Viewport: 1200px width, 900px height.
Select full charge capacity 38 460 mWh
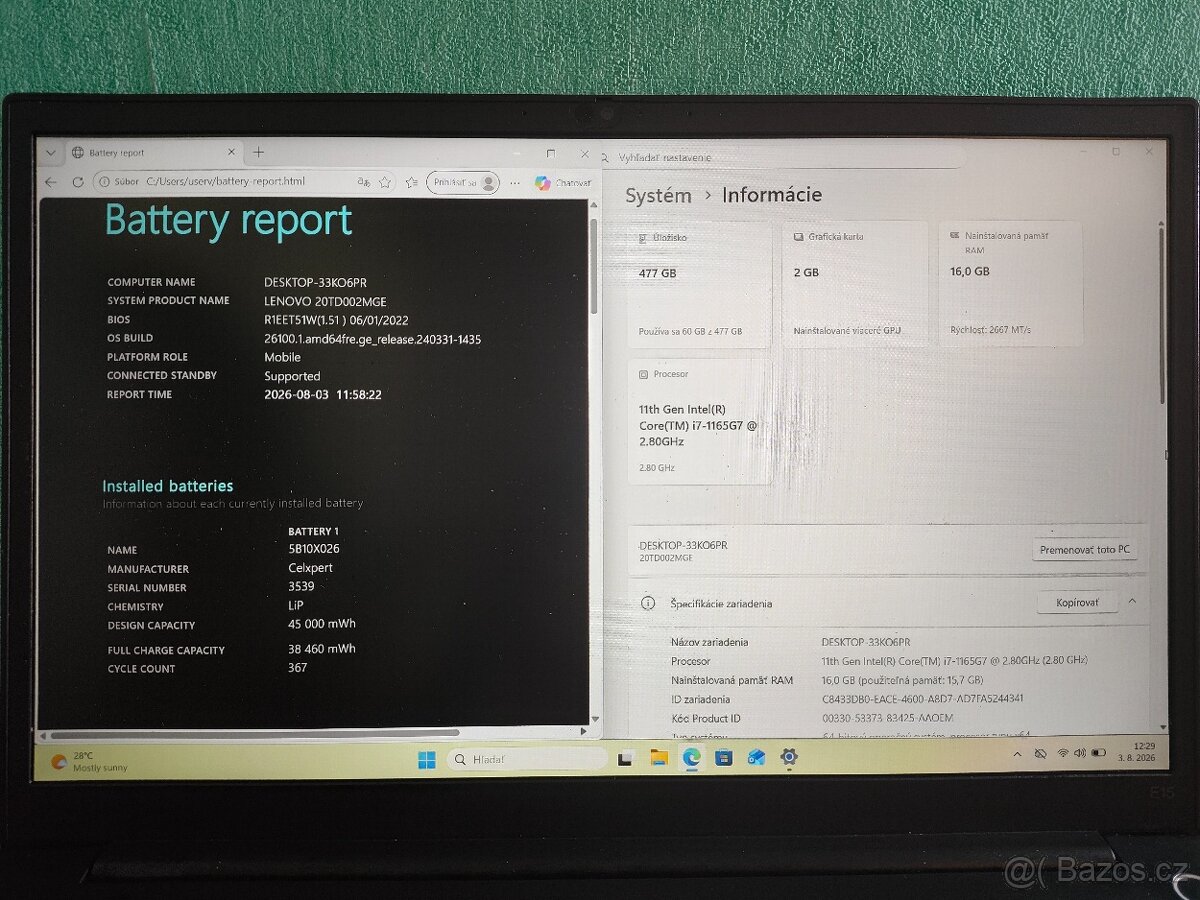coord(322,649)
